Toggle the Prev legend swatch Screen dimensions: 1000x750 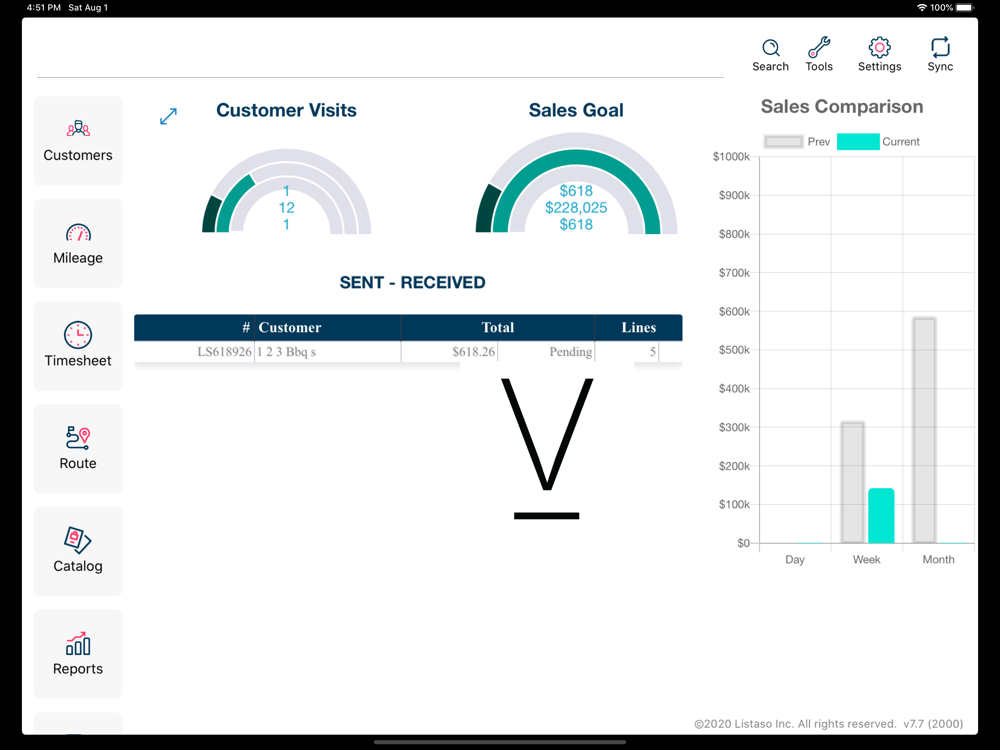783,142
